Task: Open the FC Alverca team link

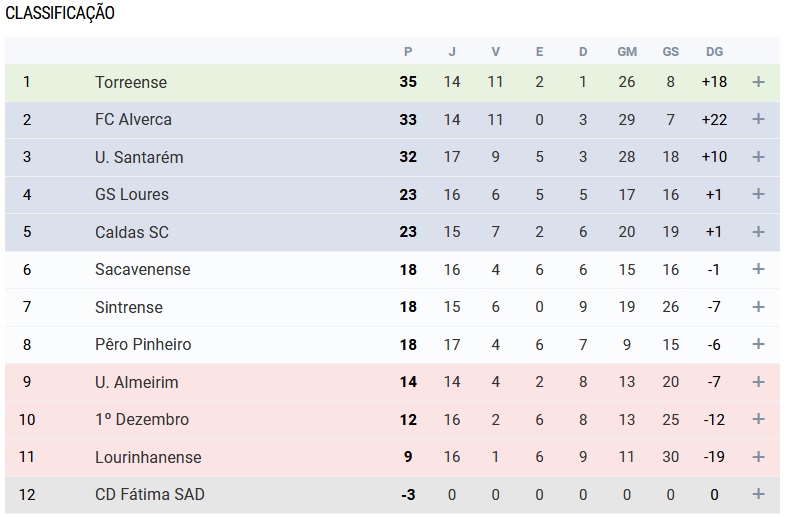Action: click(133, 119)
